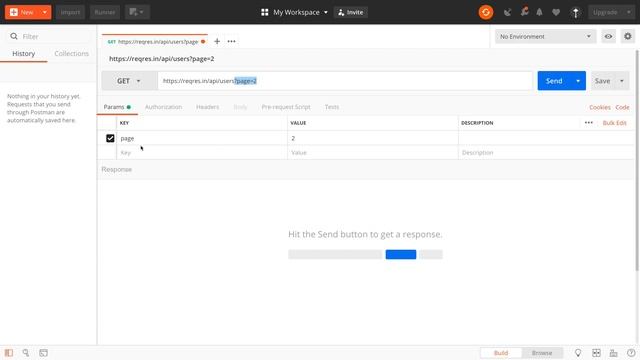Click the heart icon in header
Viewport: 640px width, 360px height.
coord(556,12)
